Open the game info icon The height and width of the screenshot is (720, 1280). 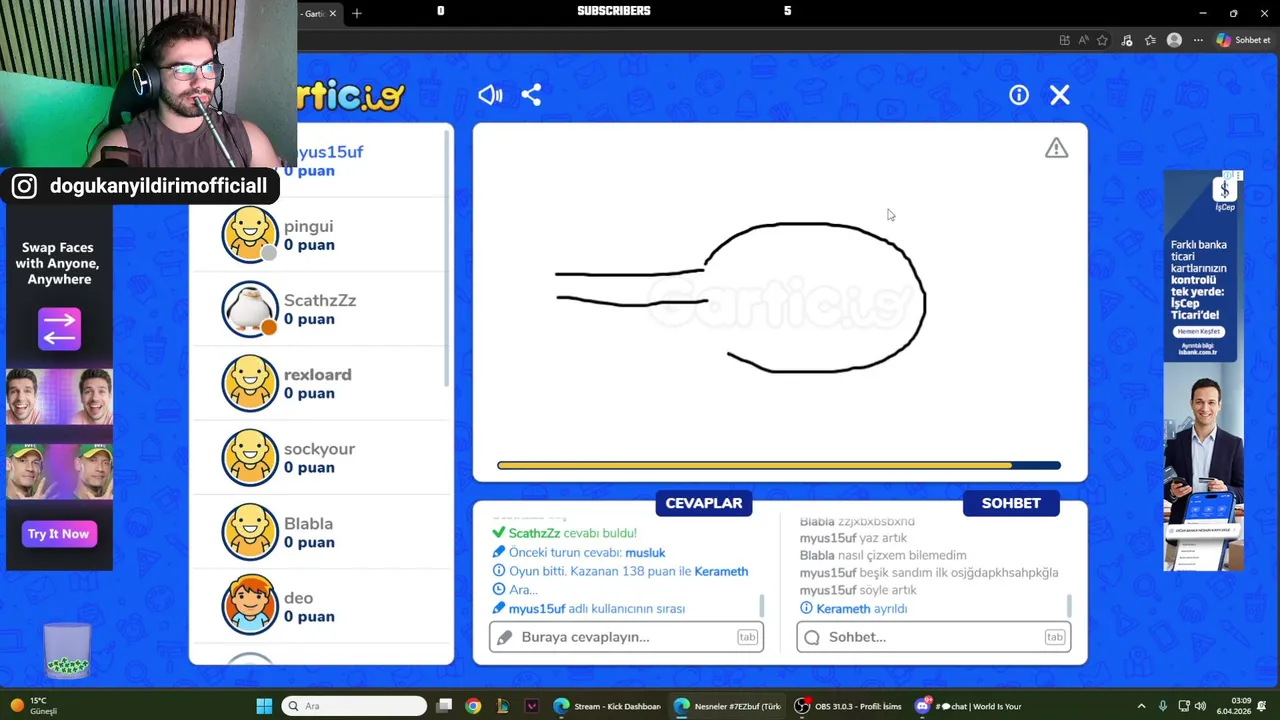[1019, 95]
